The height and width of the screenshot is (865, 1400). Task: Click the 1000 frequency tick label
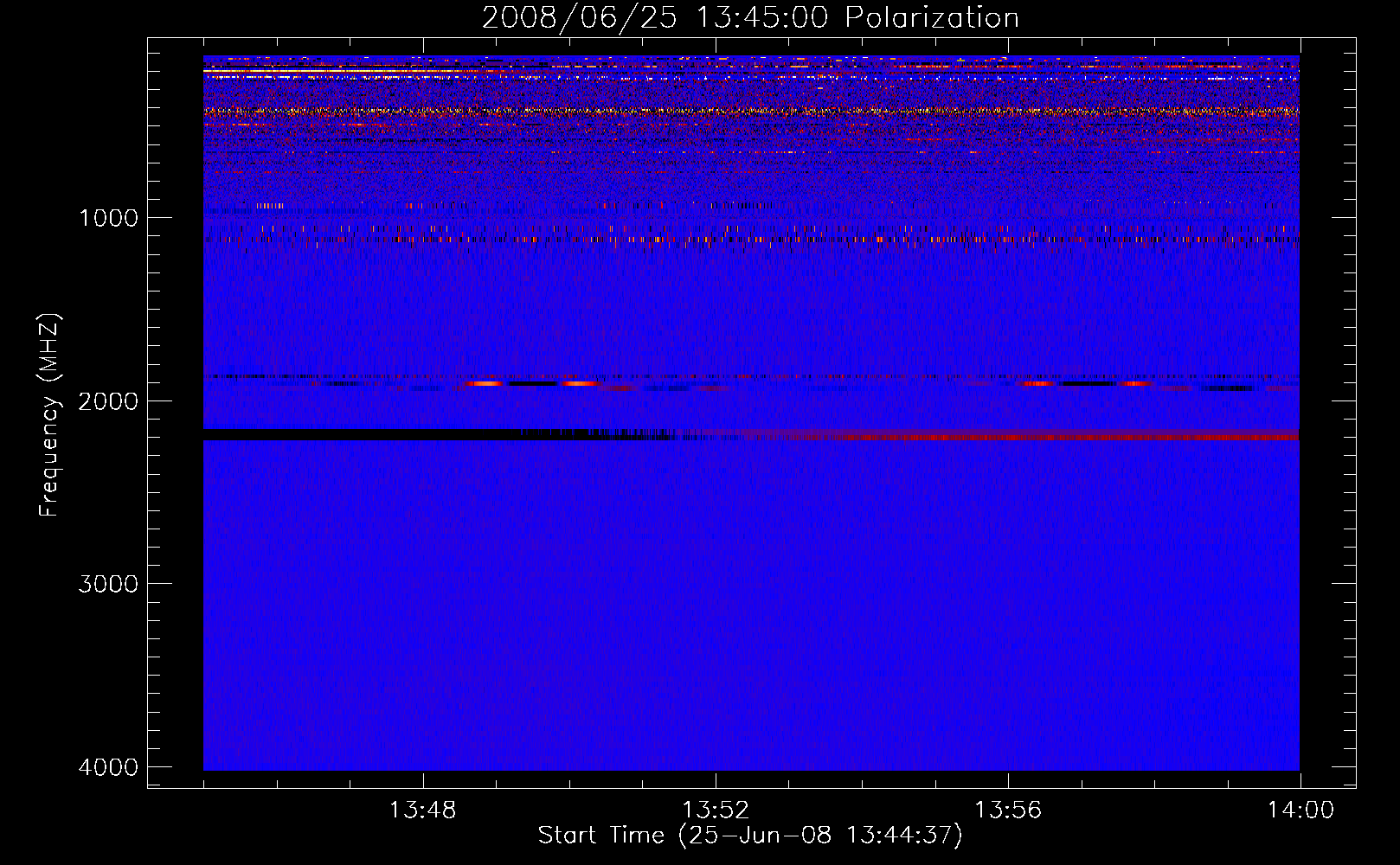108,218
